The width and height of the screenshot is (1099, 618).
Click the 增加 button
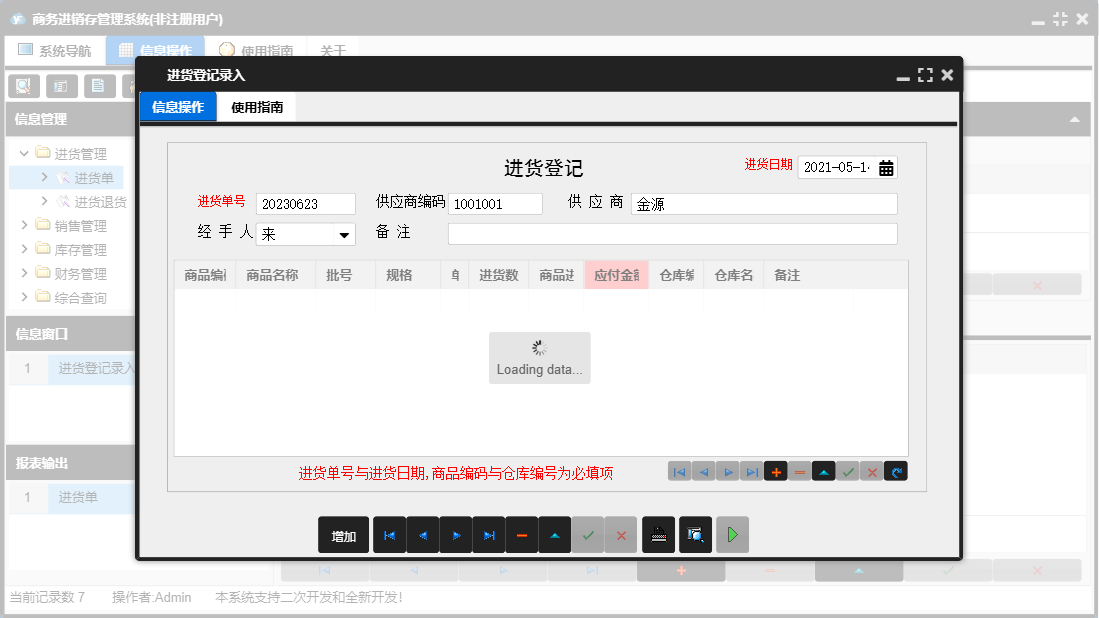343,534
